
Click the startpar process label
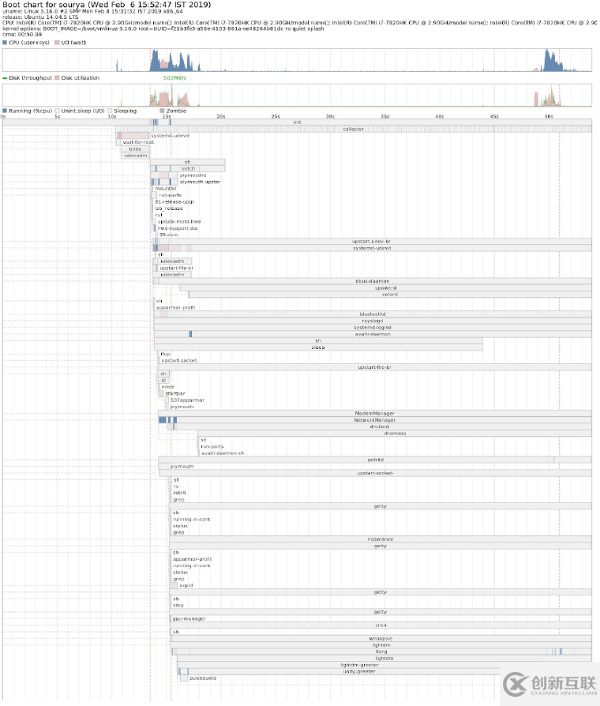[x=175, y=394]
